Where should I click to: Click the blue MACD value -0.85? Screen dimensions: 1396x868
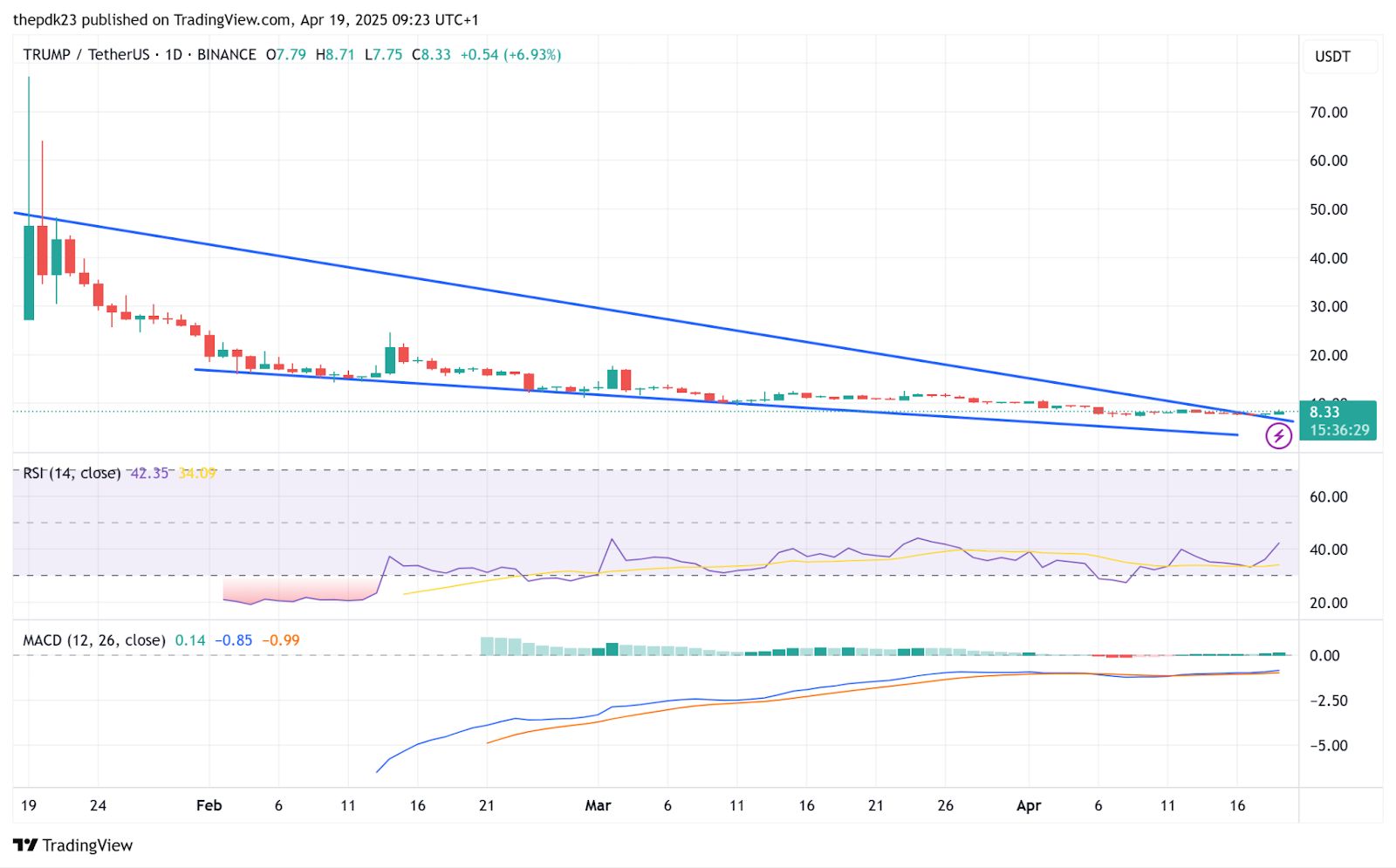(234, 640)
